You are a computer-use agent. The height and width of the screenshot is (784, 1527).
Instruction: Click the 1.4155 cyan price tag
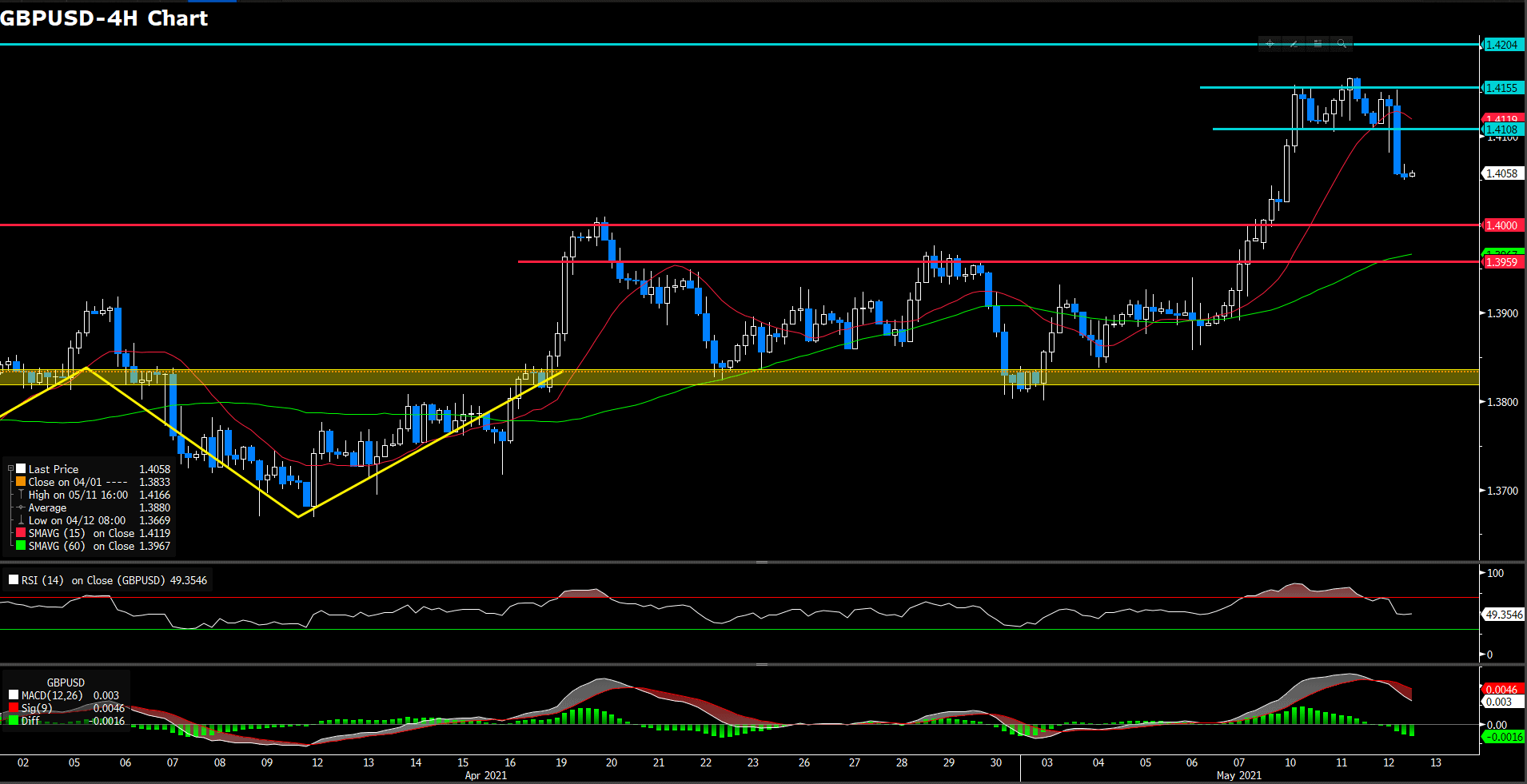tap(1502, 88)
